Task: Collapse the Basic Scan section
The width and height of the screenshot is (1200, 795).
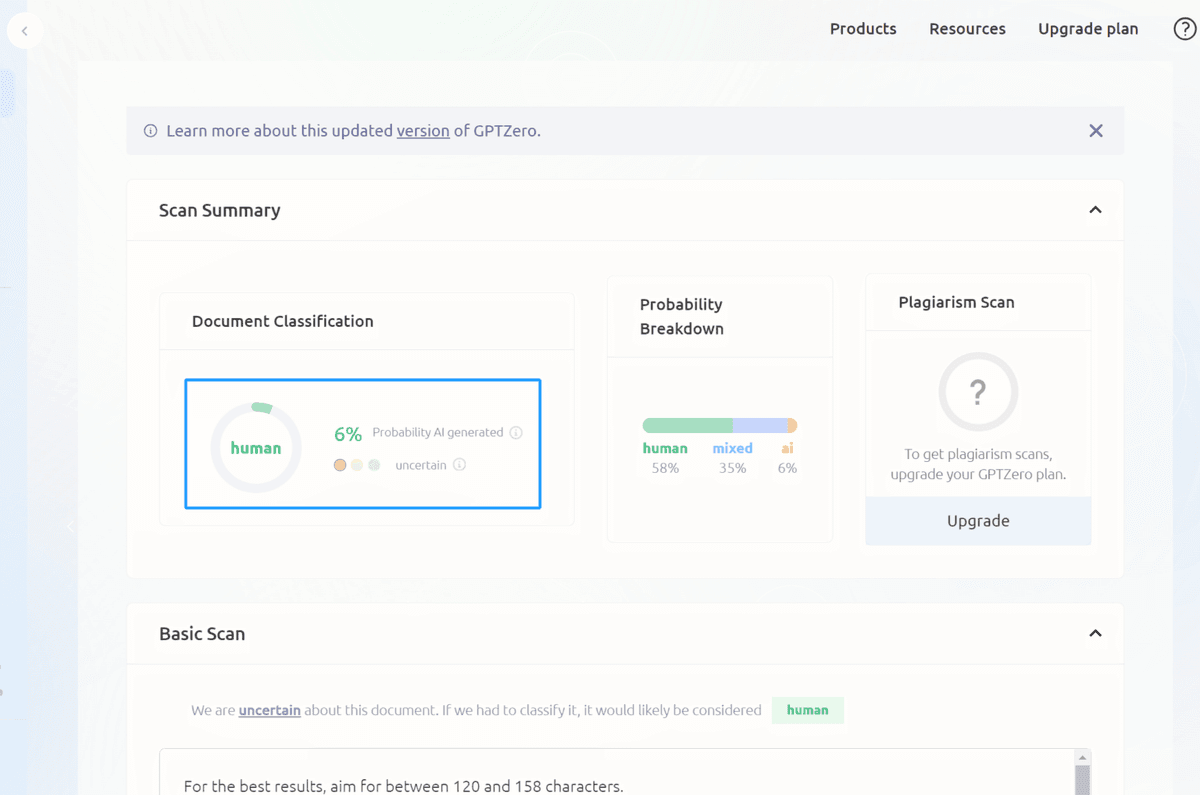Action: [1095, 634]
